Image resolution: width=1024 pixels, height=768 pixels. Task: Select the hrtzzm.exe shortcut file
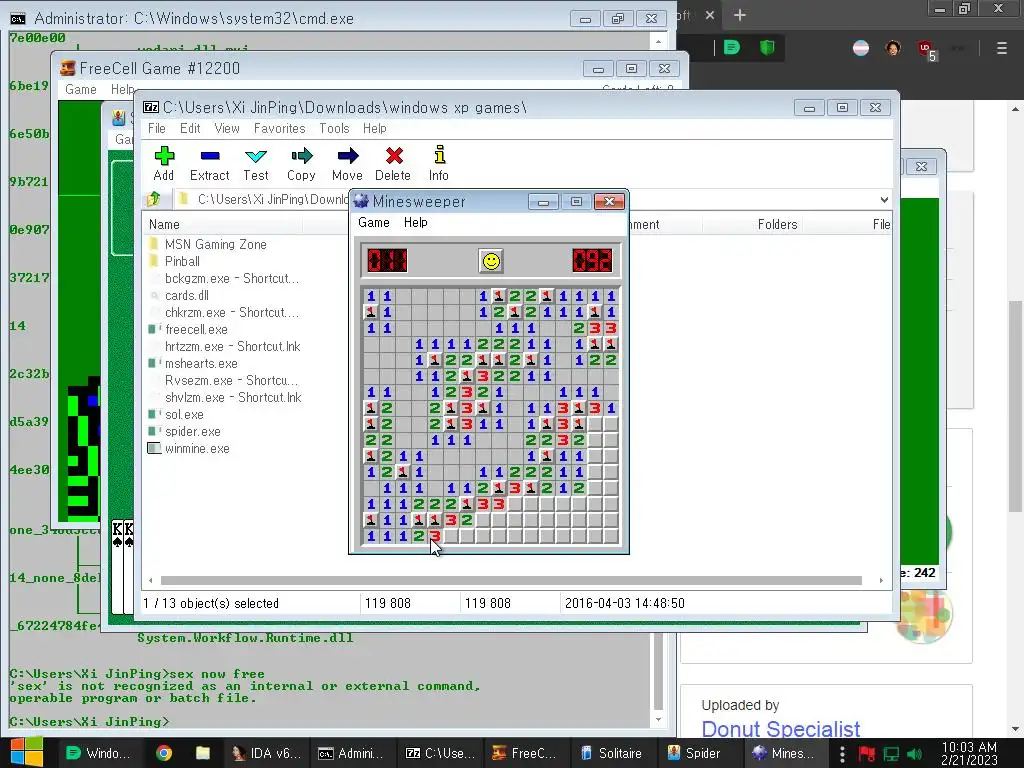coord(232,346)
